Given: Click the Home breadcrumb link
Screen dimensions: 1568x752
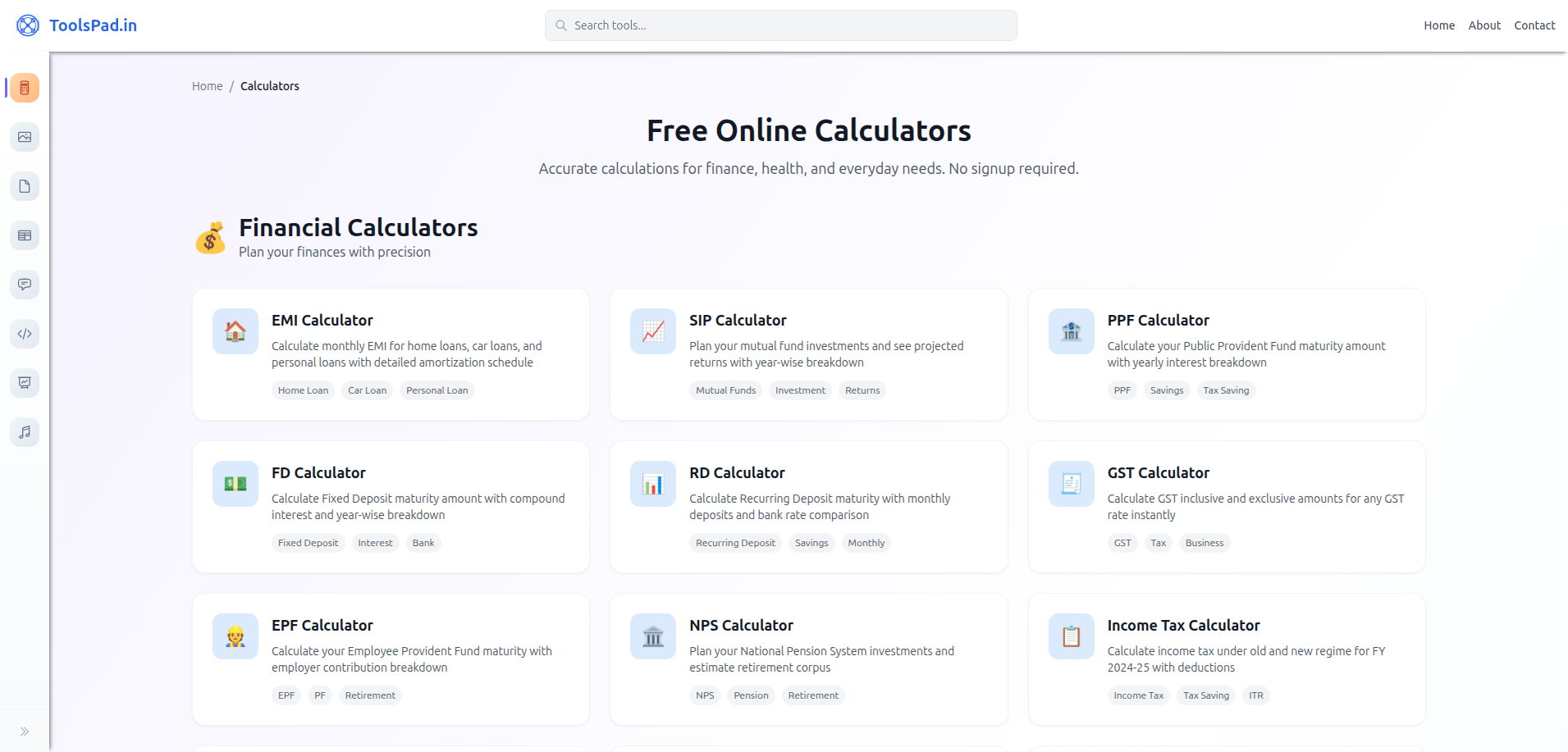Looking at the screenshot, I should coord(207,85).
